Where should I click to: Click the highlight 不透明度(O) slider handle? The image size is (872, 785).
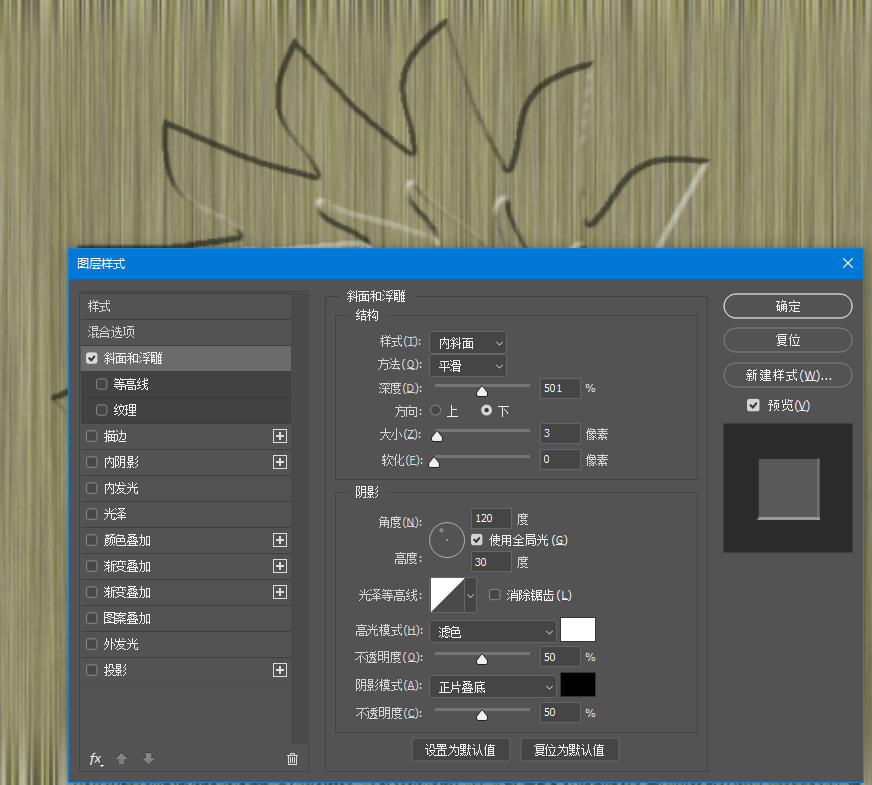(482, 660)
